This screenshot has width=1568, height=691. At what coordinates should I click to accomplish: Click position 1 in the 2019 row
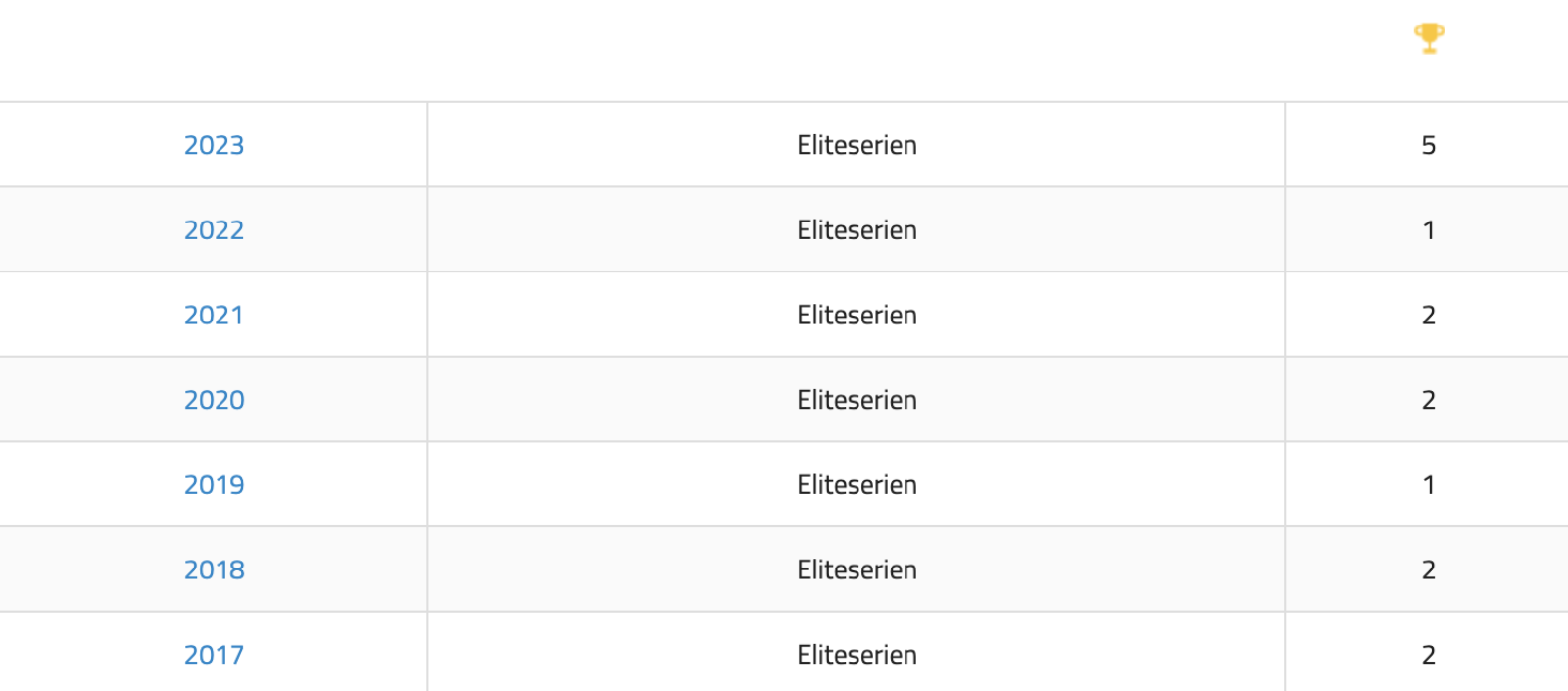1429,485
